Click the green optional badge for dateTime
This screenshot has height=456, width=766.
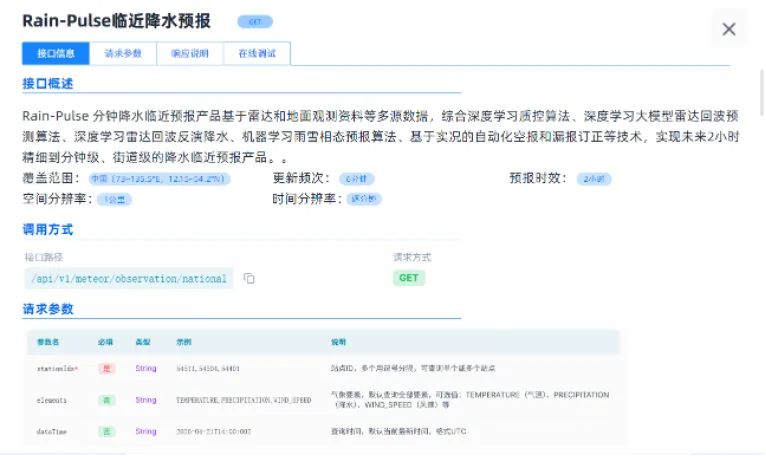[x=106, y=432]
